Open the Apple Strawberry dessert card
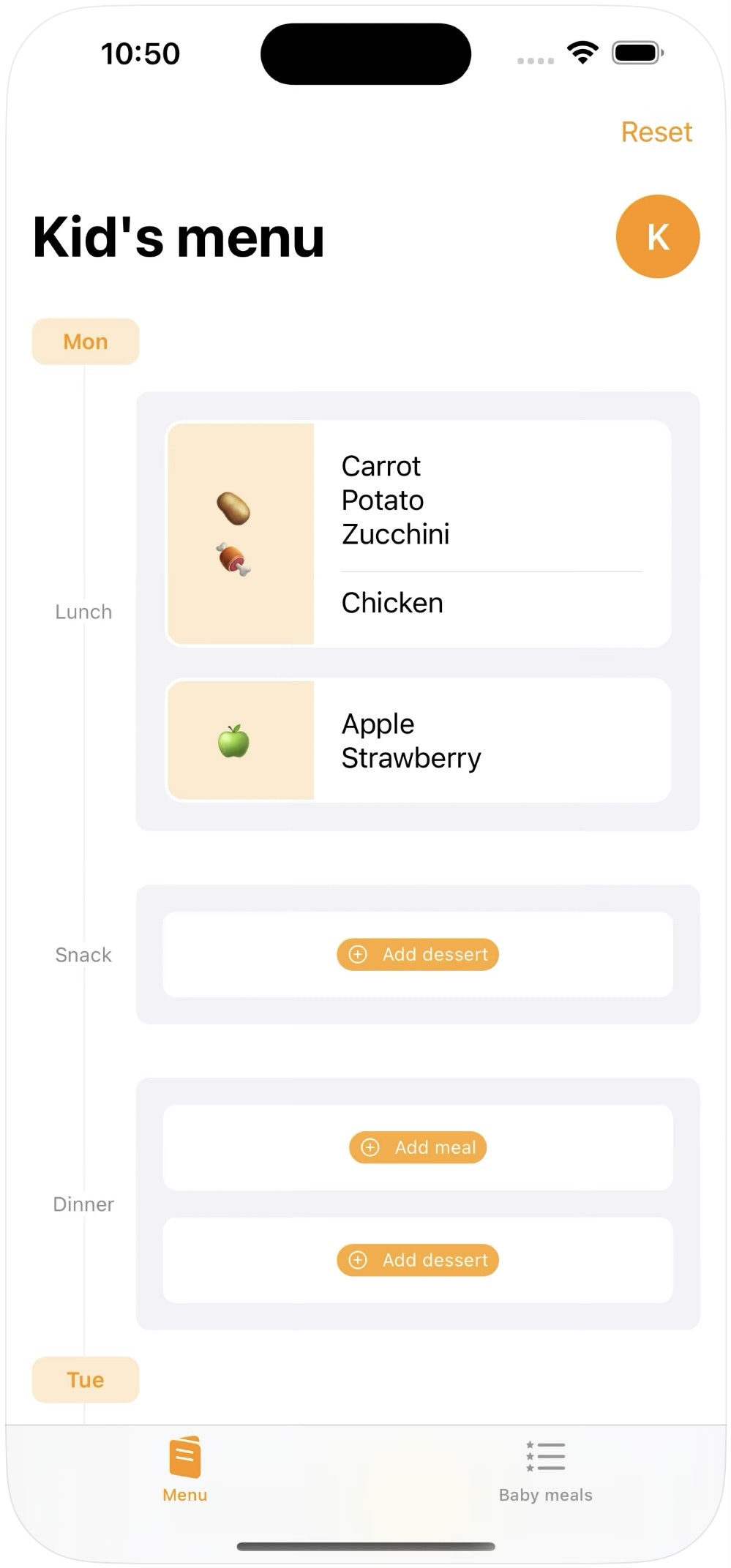 coord(418,740)
